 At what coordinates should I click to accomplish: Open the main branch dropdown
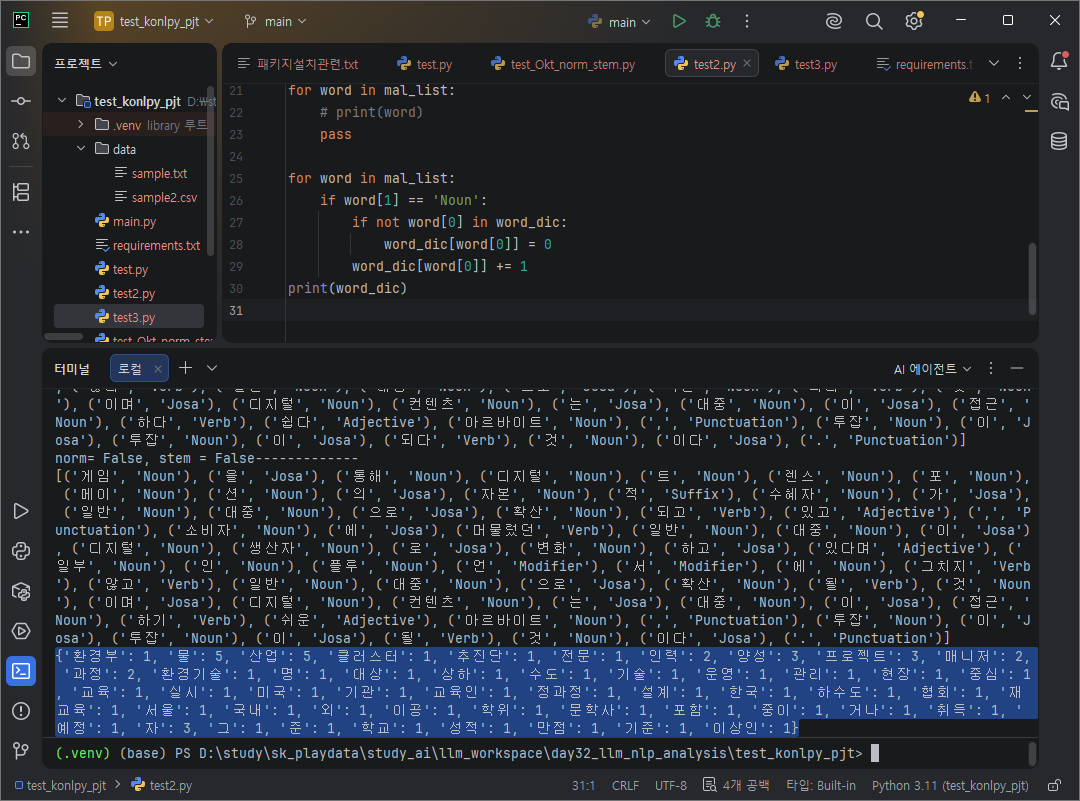pyautogui.click(x=276, y=21)
